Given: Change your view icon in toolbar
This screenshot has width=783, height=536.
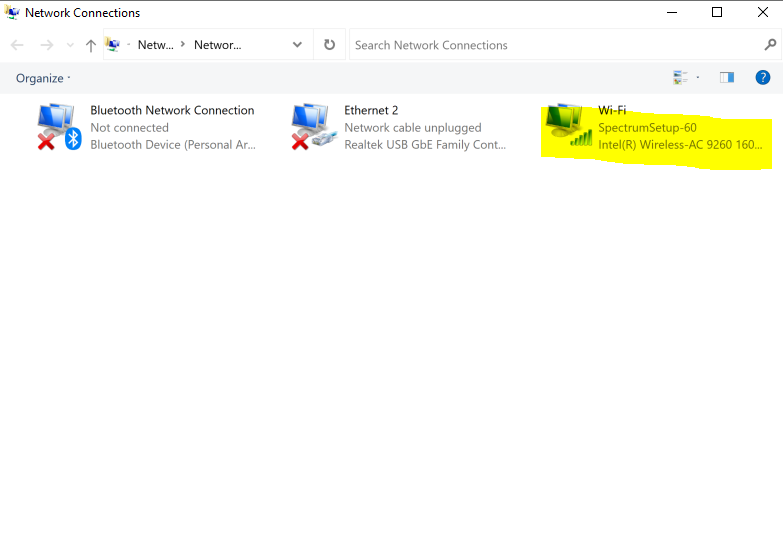Looking at the screenshot, I should click(x=680, y=77).
